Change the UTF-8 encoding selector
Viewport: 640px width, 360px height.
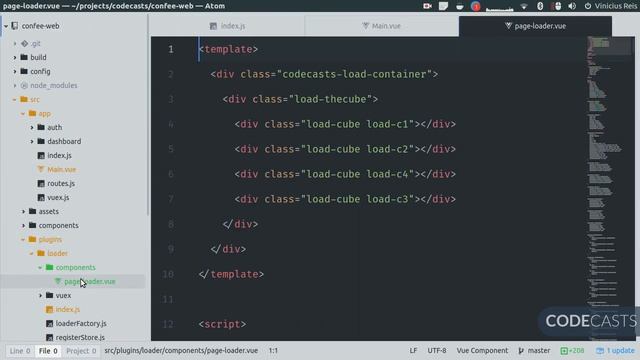pos(437,350)
